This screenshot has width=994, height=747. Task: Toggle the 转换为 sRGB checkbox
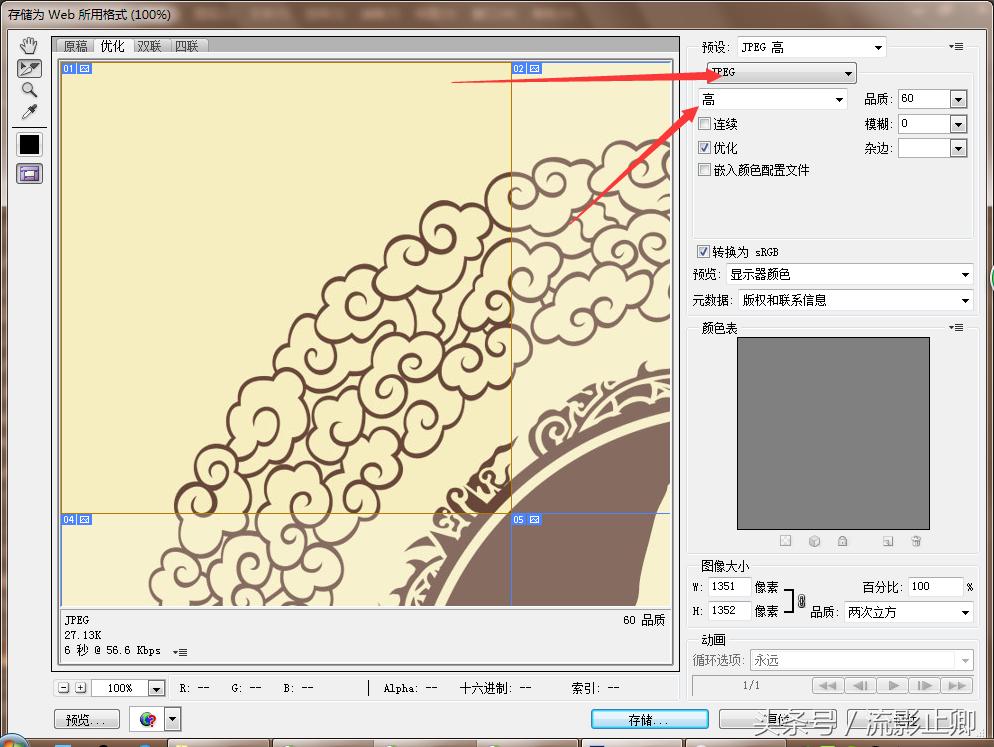tap(702, 251)
